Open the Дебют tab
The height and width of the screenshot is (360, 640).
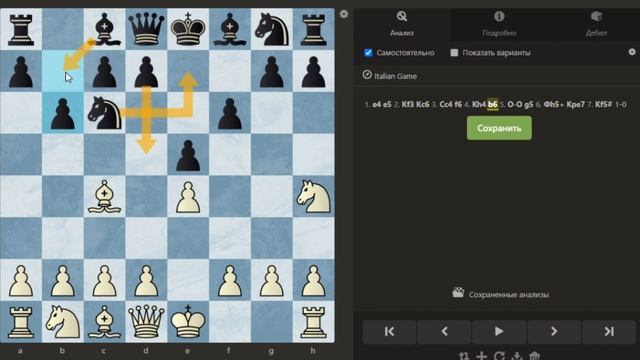coord(596,24)
